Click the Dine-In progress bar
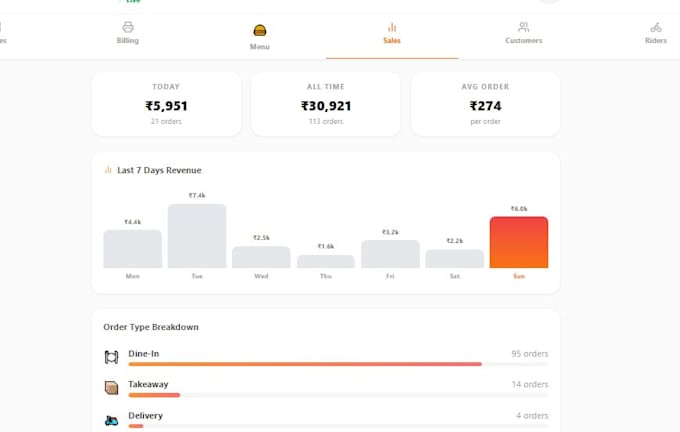 (x=338, y=364)
